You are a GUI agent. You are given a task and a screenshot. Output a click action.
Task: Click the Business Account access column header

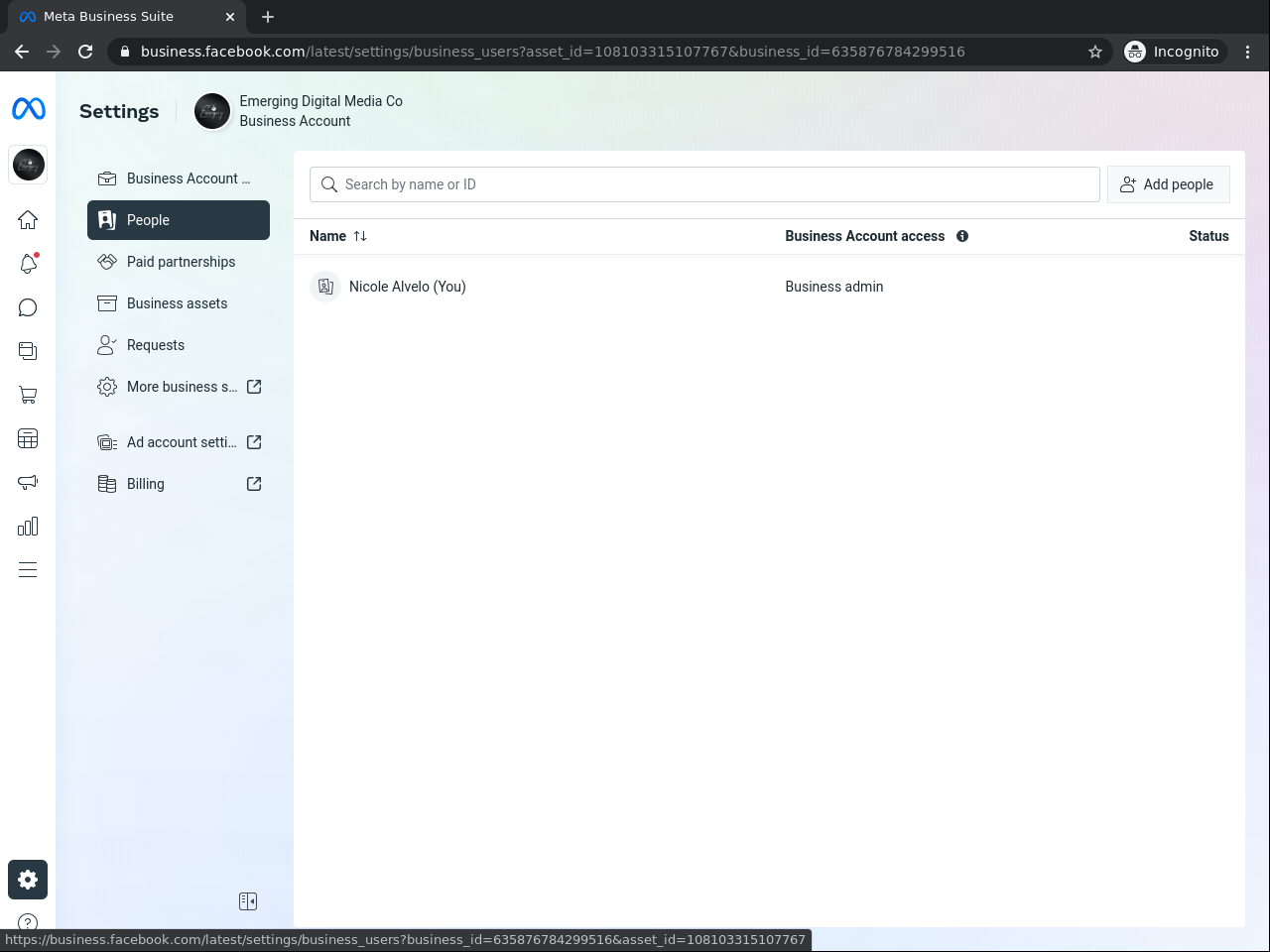865,236
